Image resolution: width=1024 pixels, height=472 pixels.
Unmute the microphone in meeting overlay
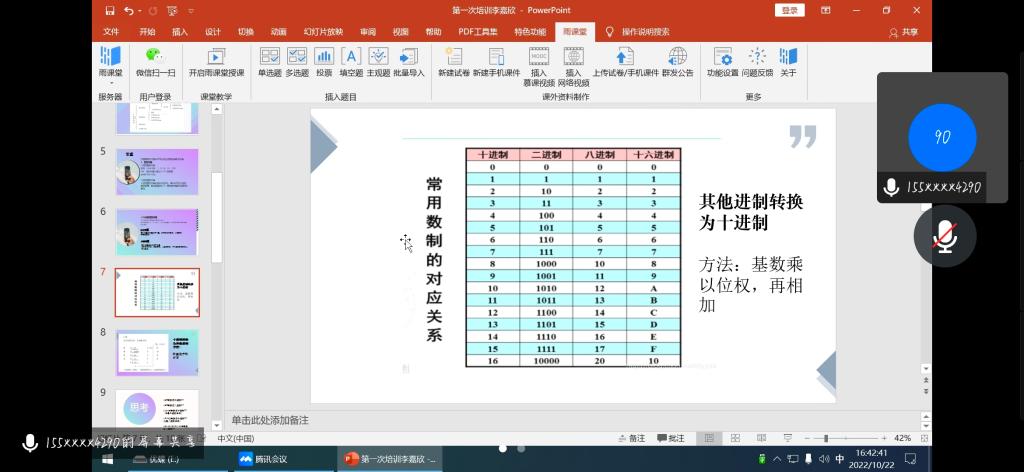pos(944,236)
